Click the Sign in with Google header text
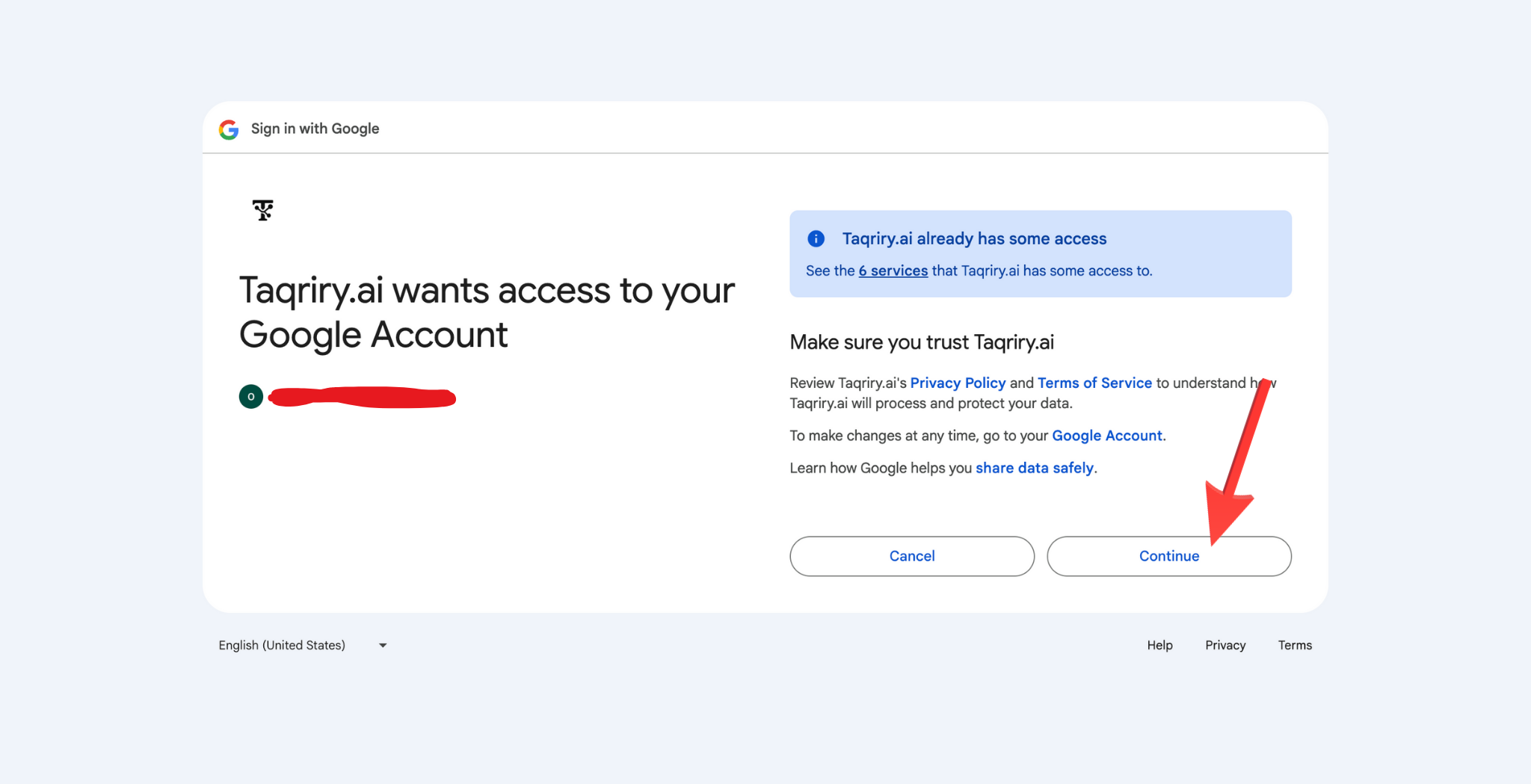1531x784 pixels. point(315,129)
